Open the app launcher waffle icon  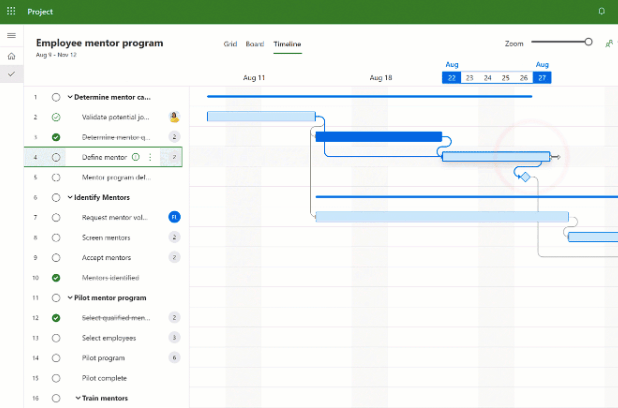[x=11, y=10]
